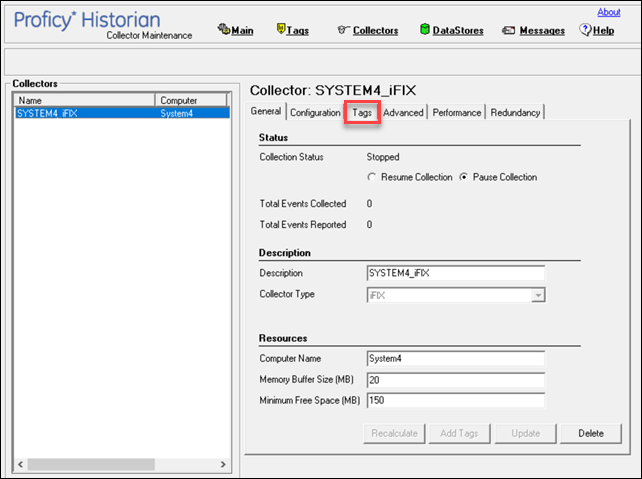
Task: Click the Update button
Action: [x=526, y=434]
